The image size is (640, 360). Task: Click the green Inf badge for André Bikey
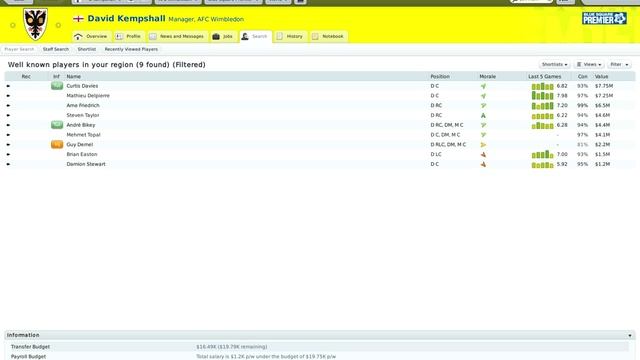pos(57,125)
